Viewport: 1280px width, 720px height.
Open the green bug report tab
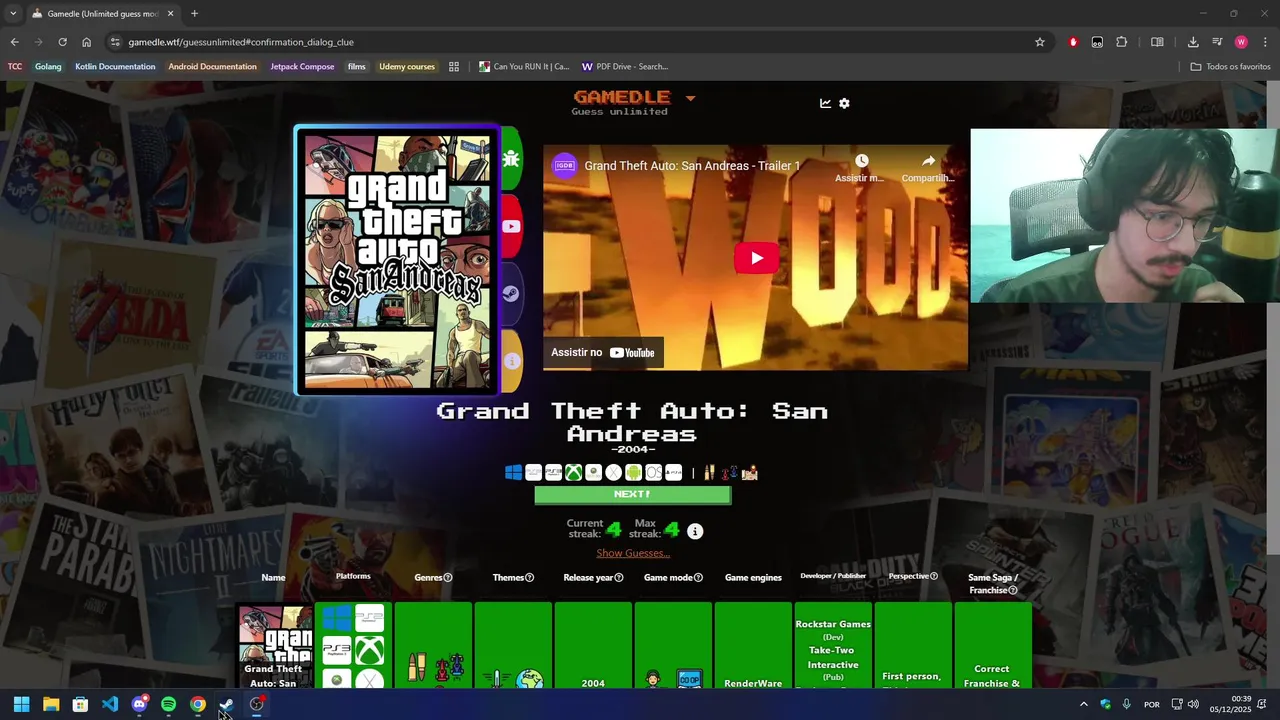pyautogui.click(x=511, y=158)
